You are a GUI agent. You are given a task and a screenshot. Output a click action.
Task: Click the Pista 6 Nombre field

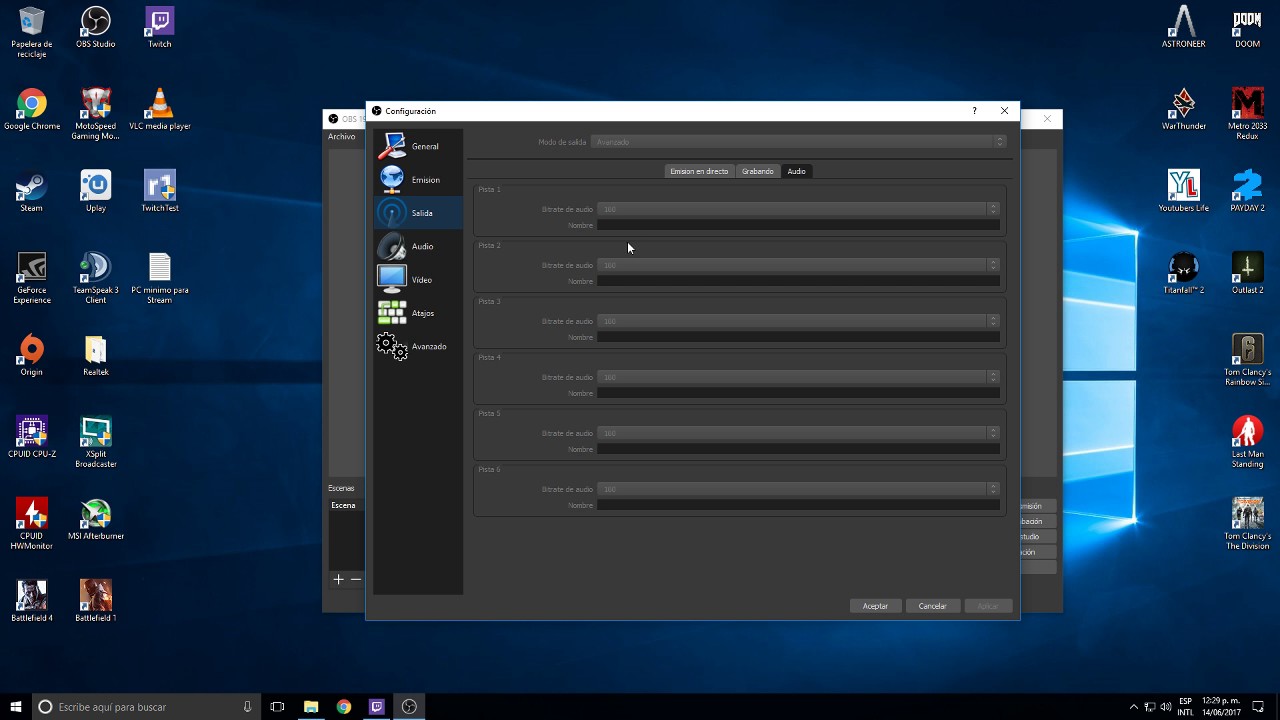click(798, 505)
